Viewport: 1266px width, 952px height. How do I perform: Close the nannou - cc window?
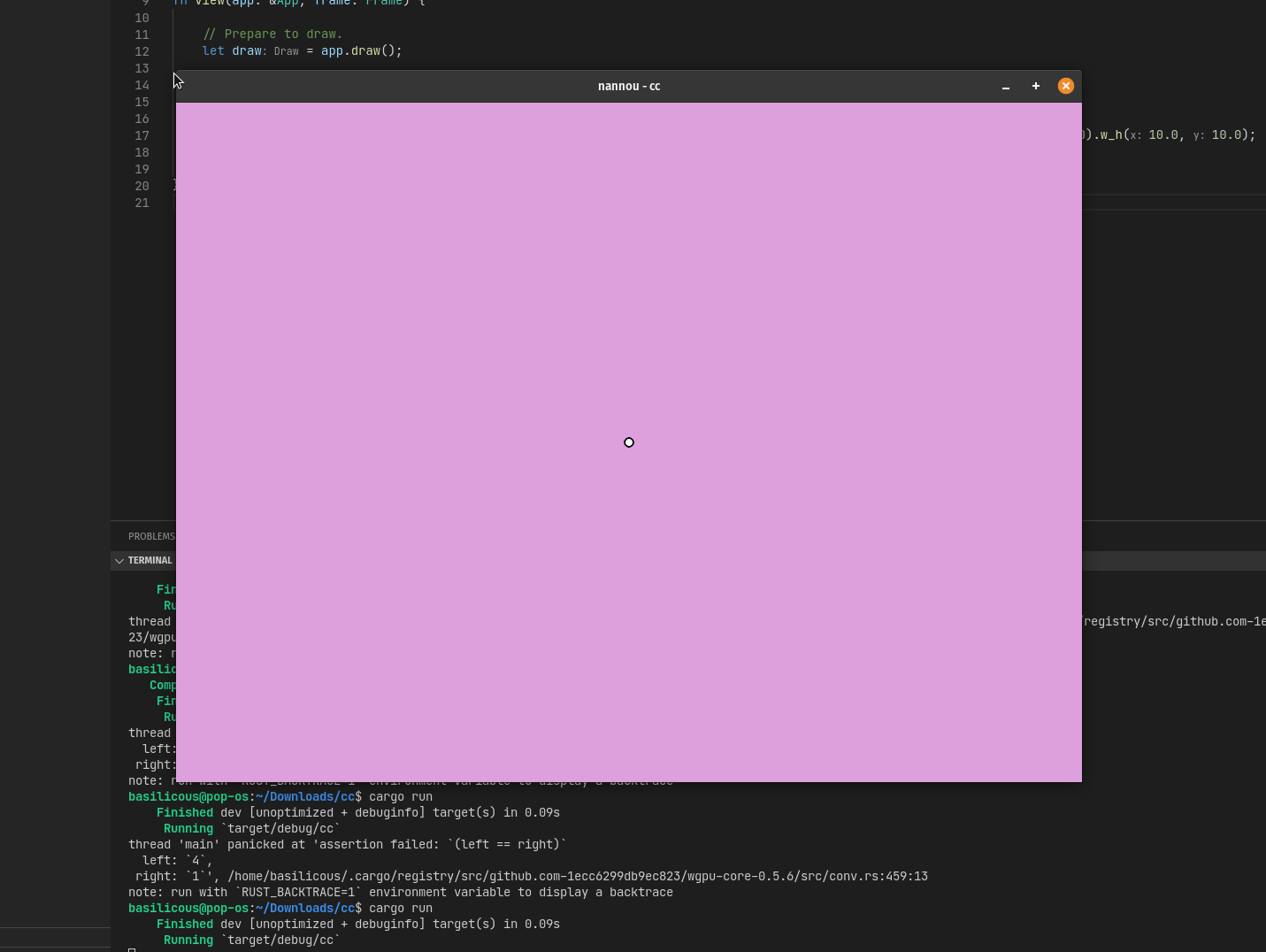click(1066, 86)
